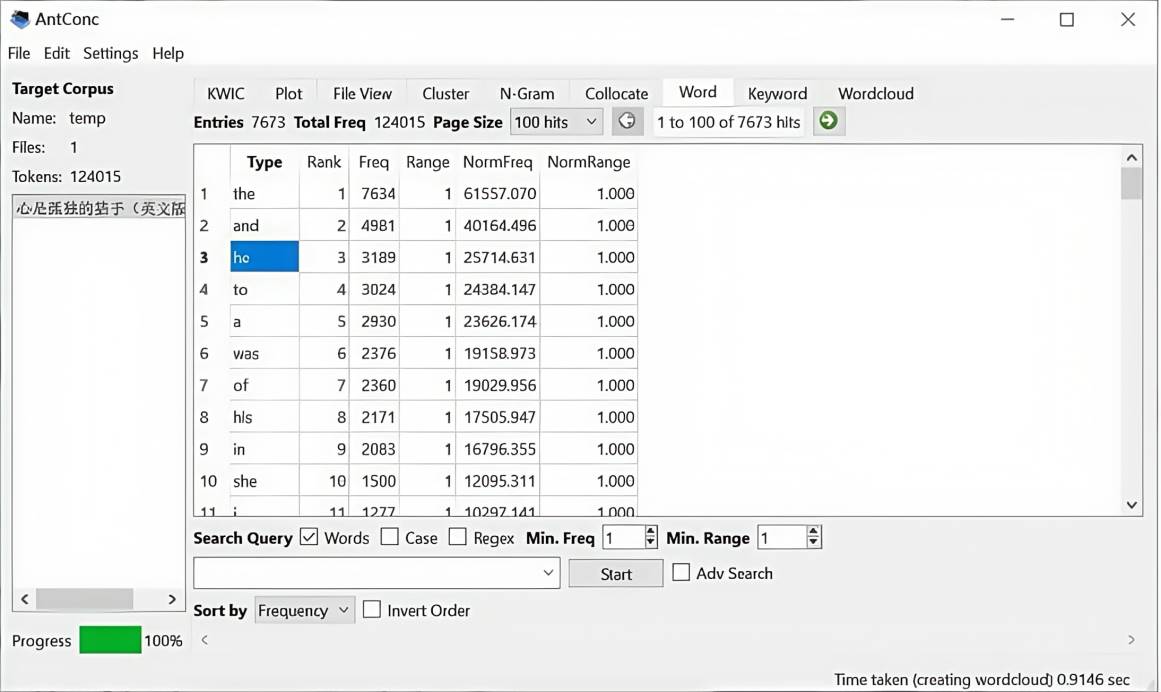Open the Page Size dropdown

click(556, 122)
